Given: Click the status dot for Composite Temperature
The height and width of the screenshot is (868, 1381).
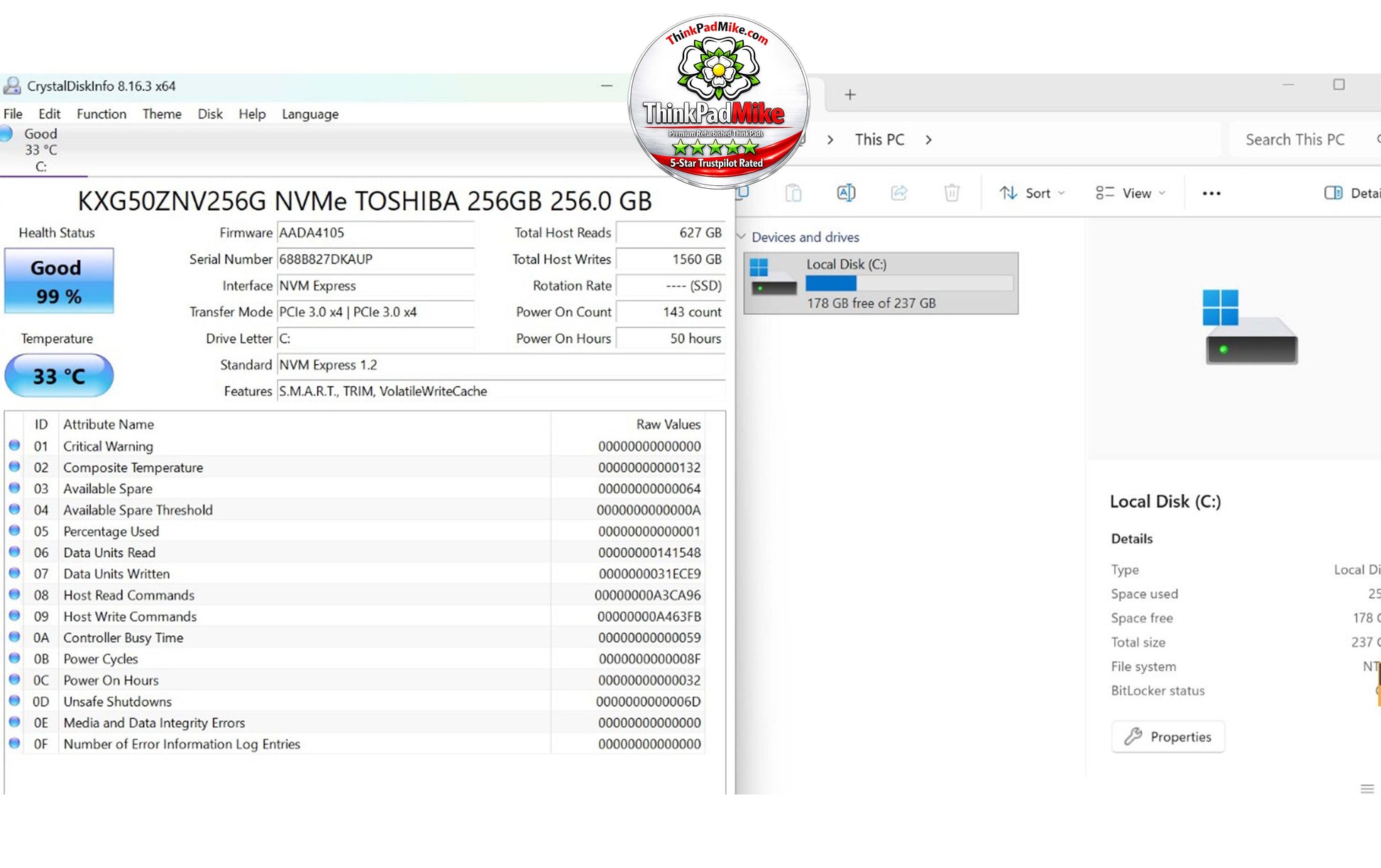Looking at the screenshot, I should click(x=14, y=467).
